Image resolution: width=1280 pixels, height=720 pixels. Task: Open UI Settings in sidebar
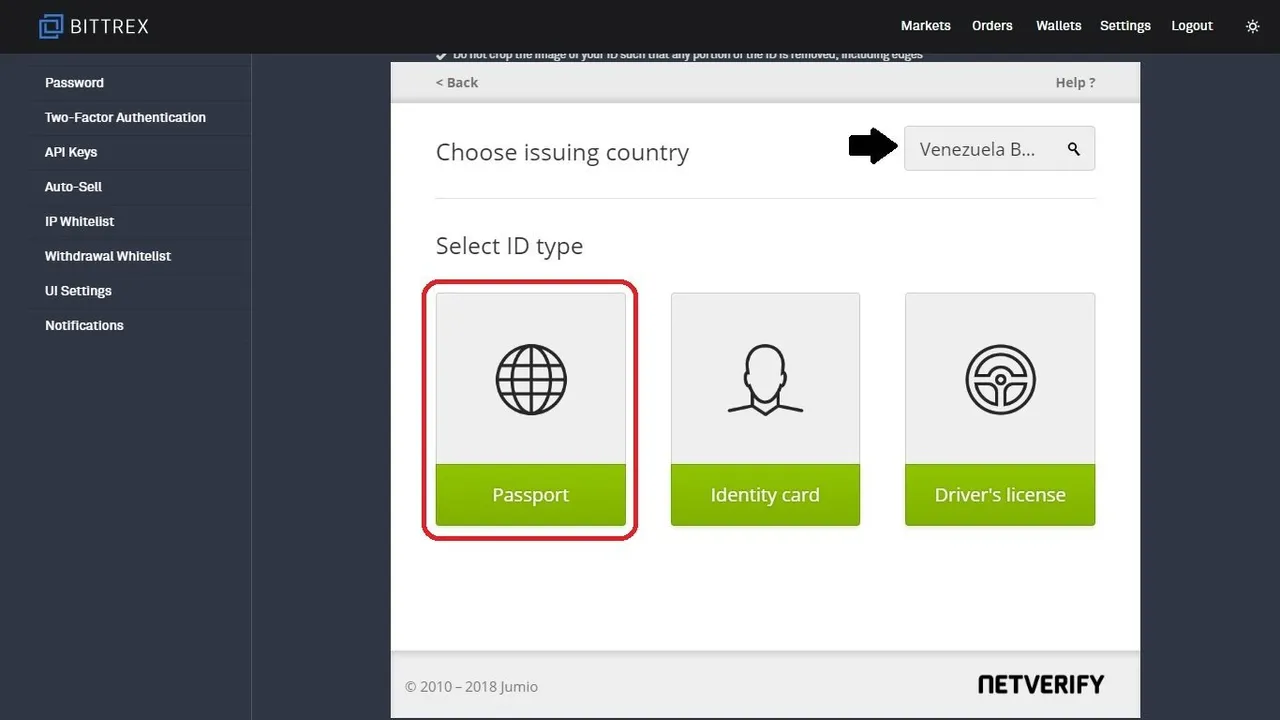pos(78,291)
